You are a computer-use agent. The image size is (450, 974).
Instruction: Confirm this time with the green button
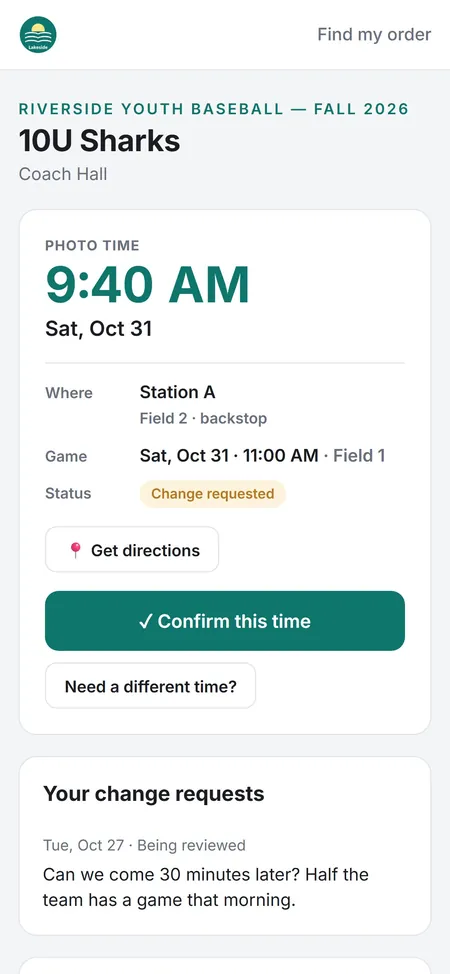225,621
